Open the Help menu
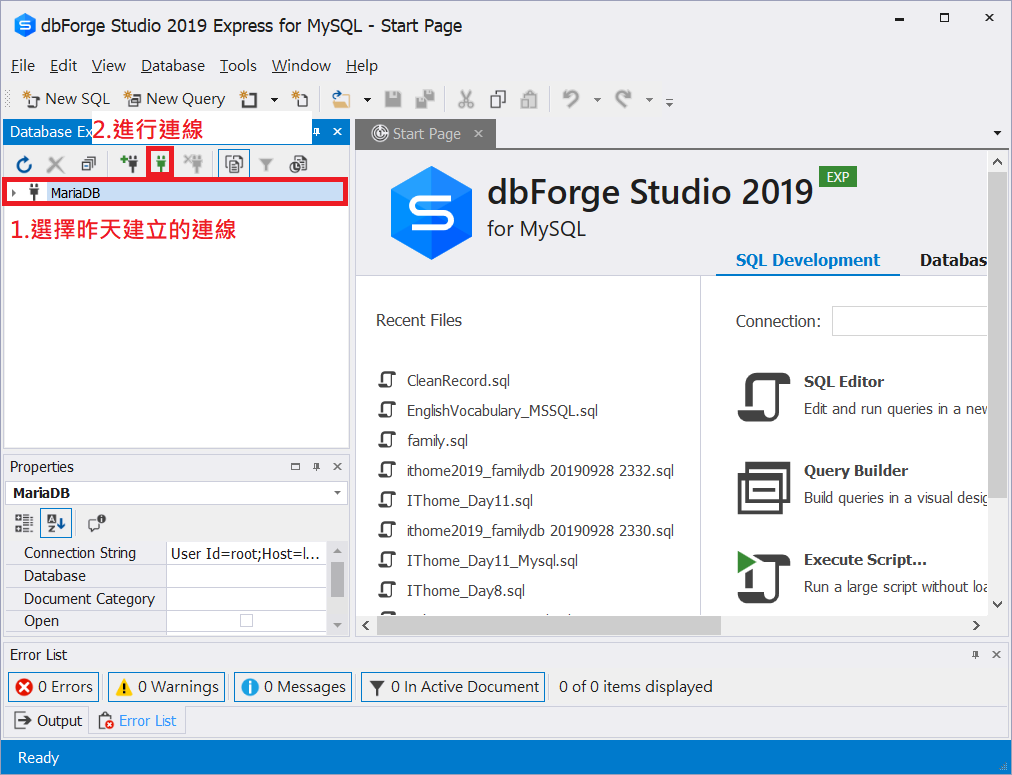This screenshot has height=775, width=1012. pos(362,66)
